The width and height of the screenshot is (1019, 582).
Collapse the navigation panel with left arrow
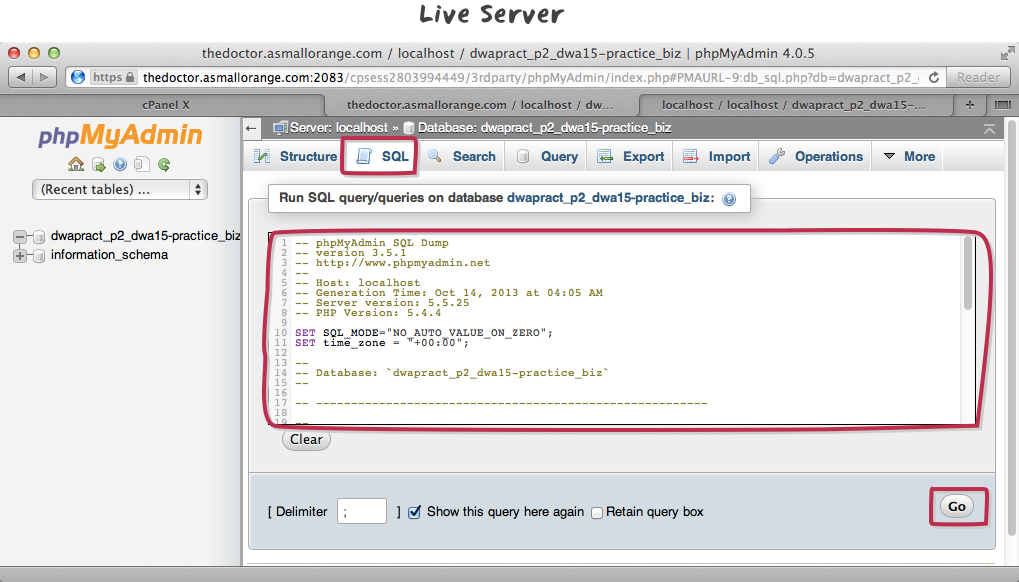click(253, 128)
